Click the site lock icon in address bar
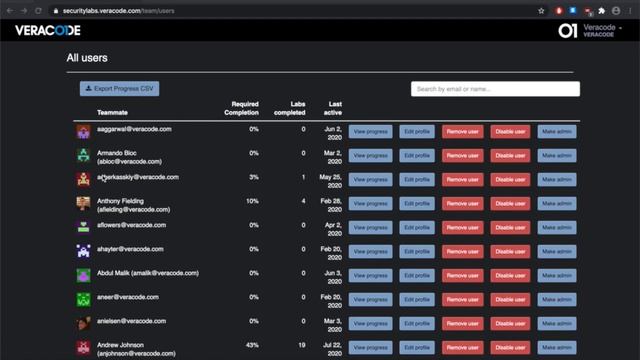 click(x=56, y=11)
